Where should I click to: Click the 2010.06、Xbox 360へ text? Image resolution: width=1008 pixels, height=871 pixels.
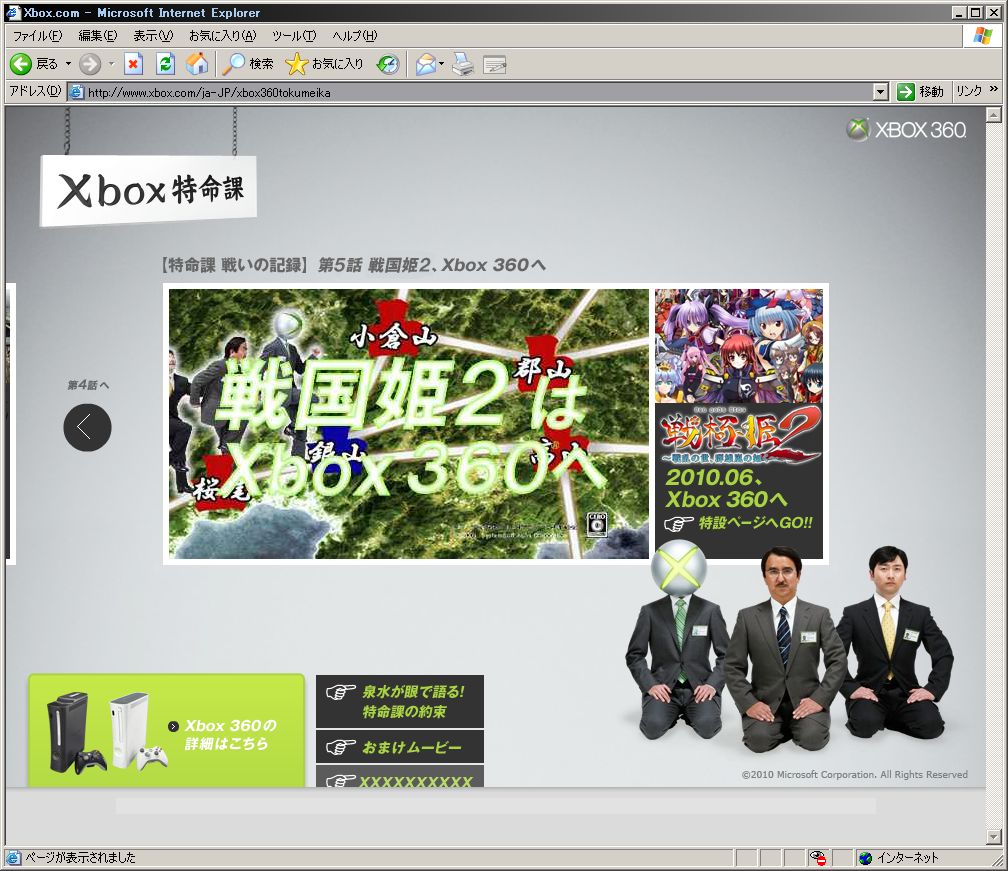[726, 489]
